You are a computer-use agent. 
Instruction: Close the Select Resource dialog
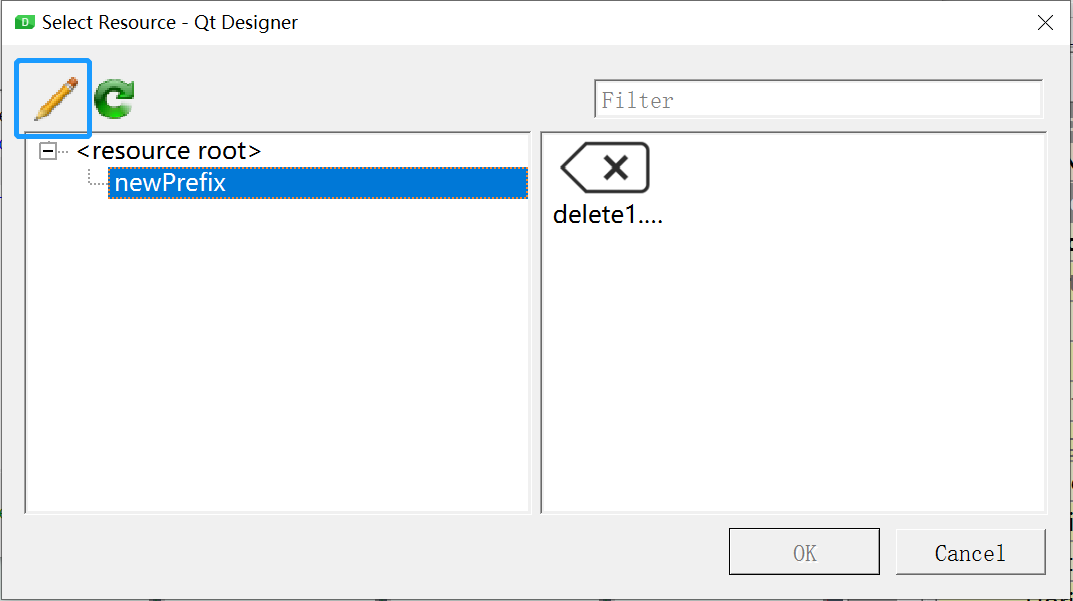click(1045, 23)
